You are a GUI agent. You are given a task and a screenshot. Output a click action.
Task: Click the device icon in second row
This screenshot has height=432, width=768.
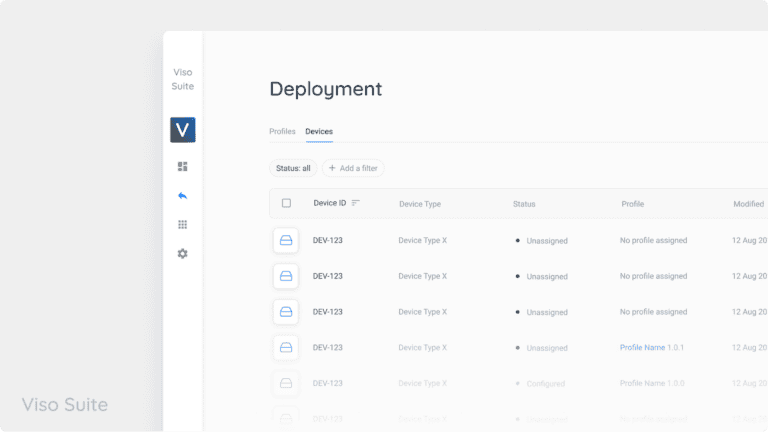[286, 276]
